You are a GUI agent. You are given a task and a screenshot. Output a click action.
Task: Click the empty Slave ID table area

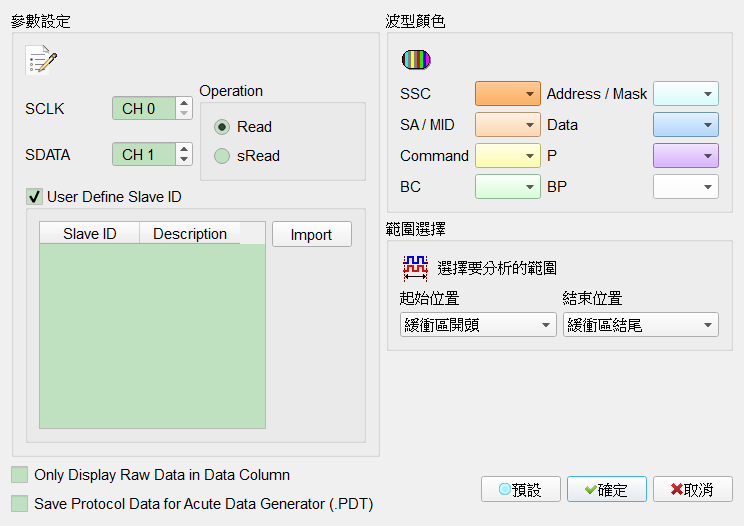point(152,336)
